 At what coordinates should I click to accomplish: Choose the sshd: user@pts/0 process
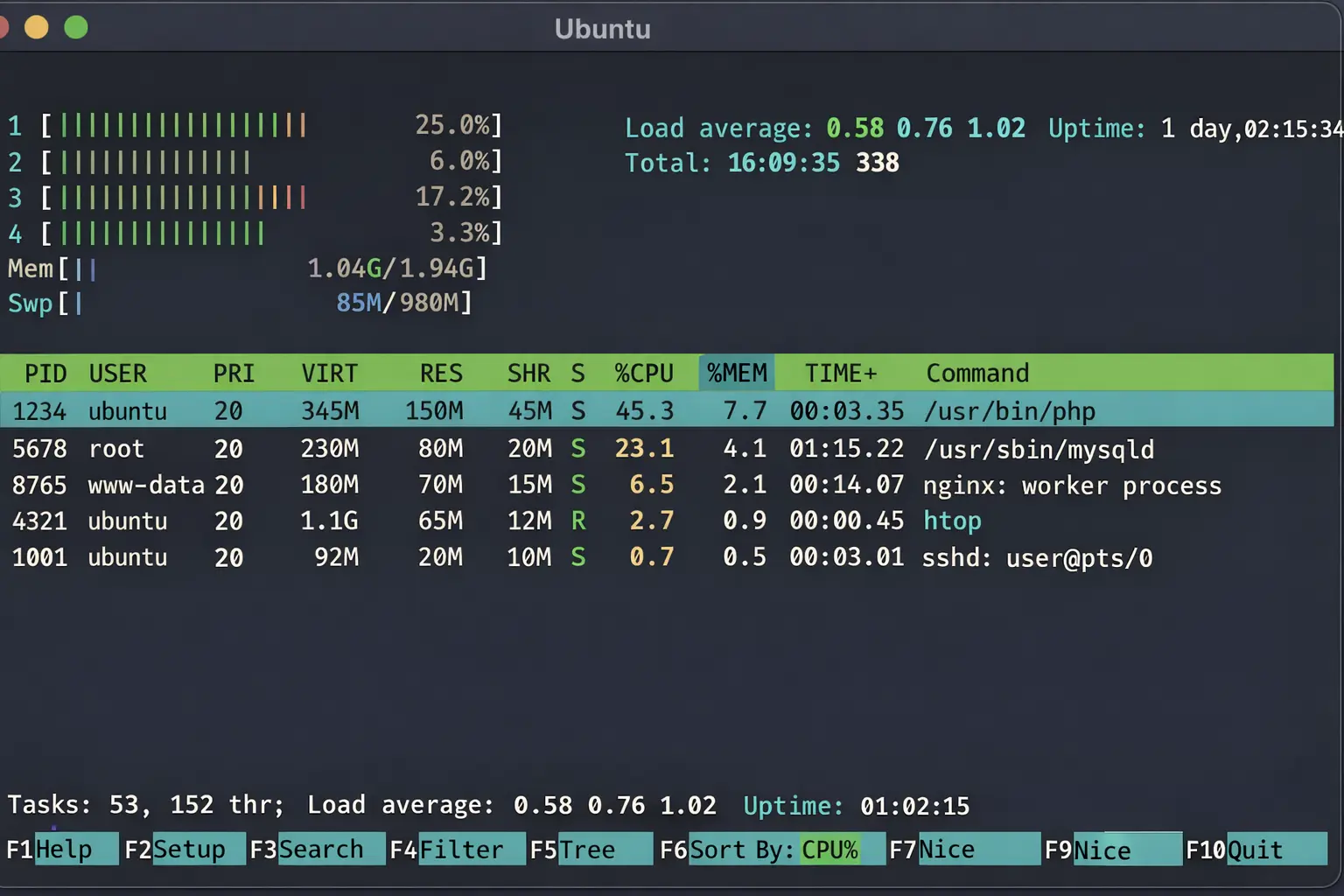point(1037,557)
